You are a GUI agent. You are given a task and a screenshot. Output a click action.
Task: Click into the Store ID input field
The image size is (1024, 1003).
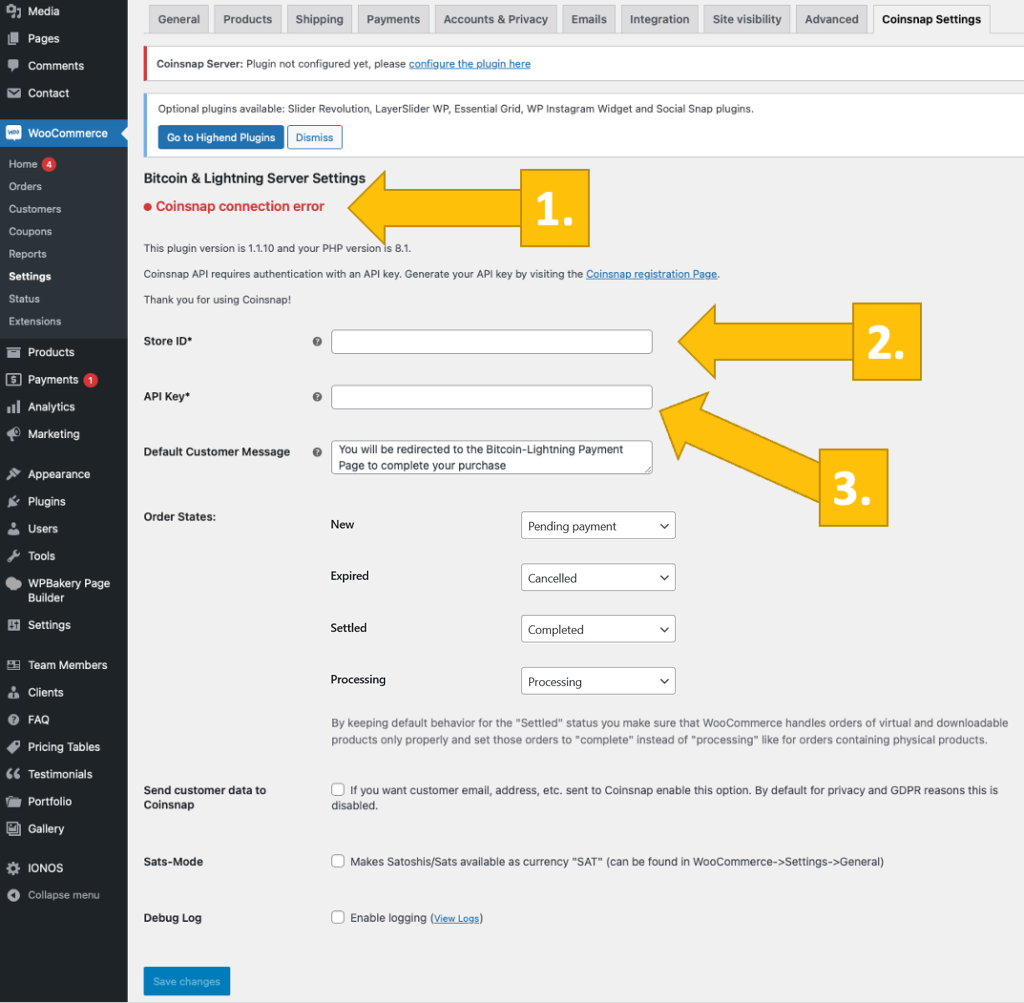(x=491, y=342)
